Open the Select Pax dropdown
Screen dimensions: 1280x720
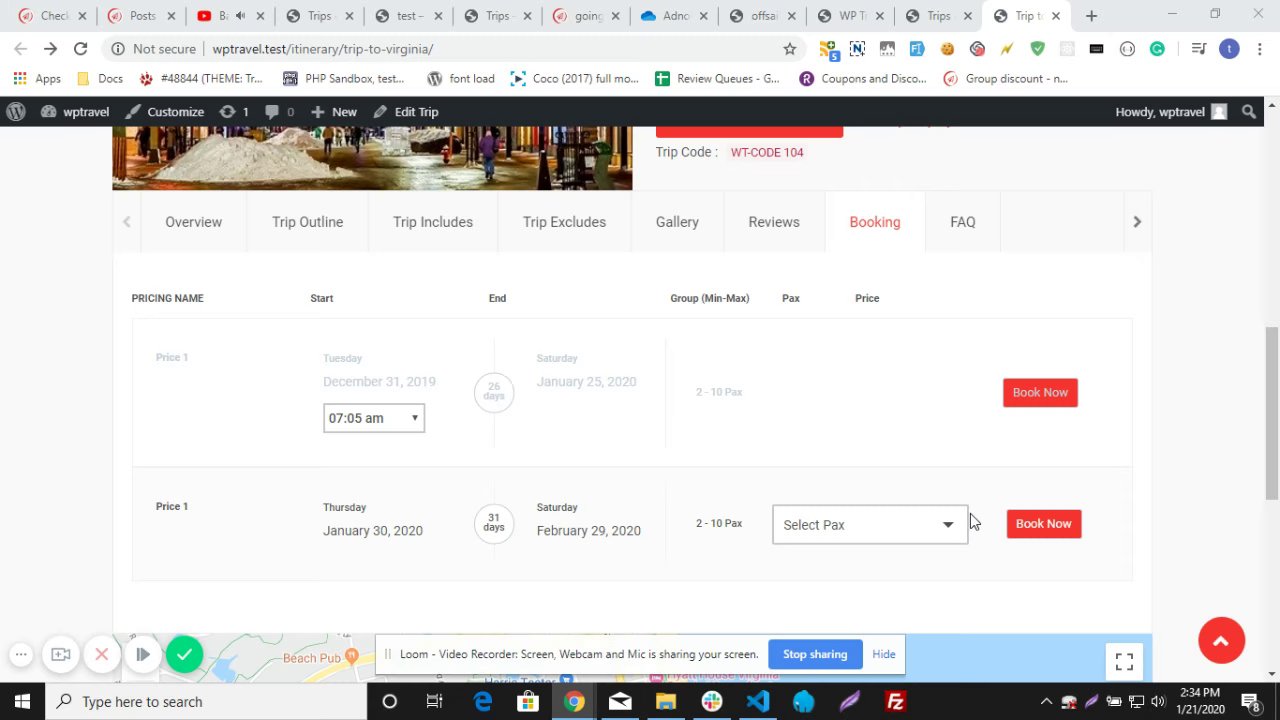click(870, 525)
